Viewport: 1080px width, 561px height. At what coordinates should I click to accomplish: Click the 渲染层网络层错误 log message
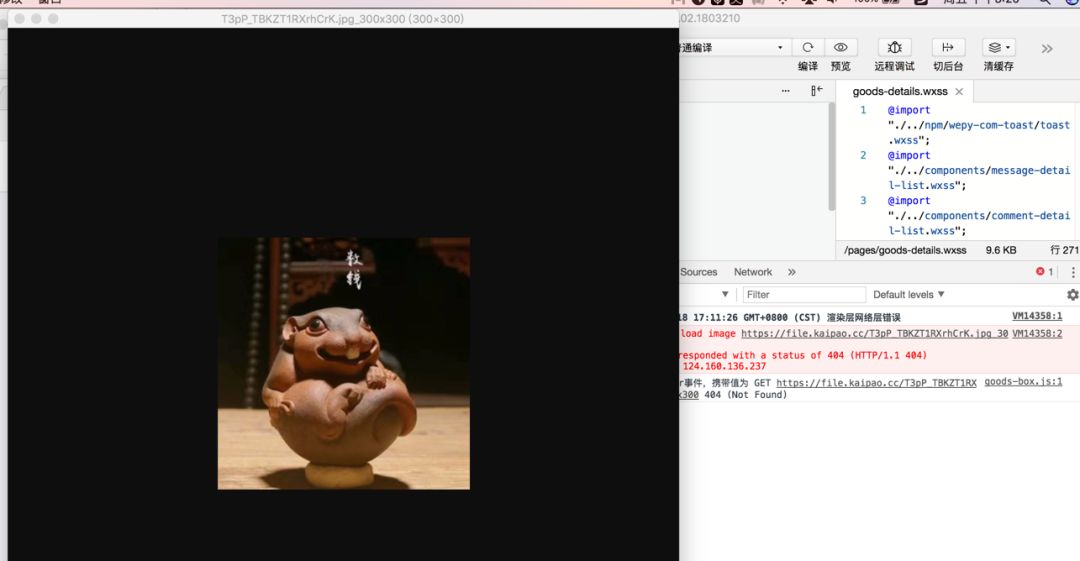[863, 317]
